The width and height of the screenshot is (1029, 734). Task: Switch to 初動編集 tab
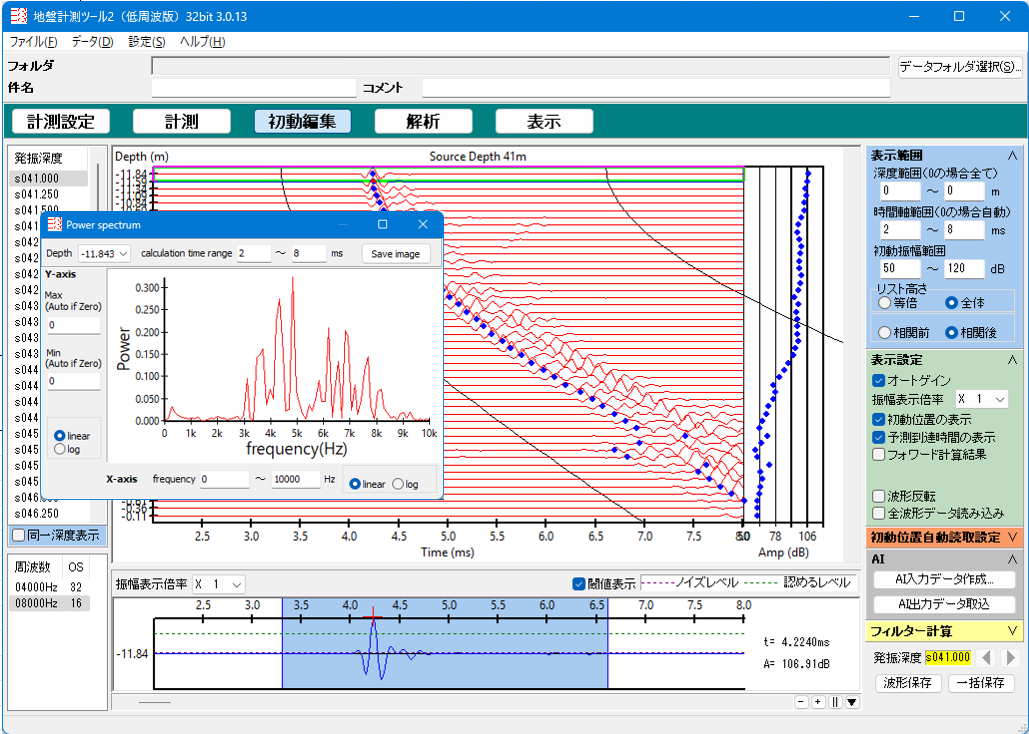[x=303, y=121]
